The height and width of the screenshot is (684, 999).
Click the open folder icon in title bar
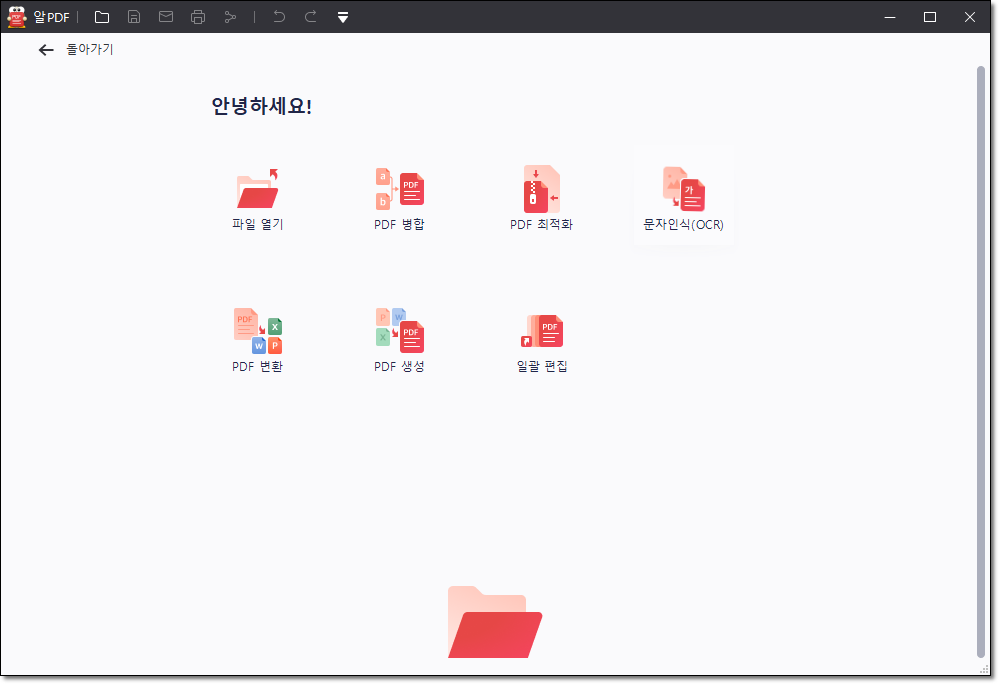pyautogui.click(x=102, y=17)
